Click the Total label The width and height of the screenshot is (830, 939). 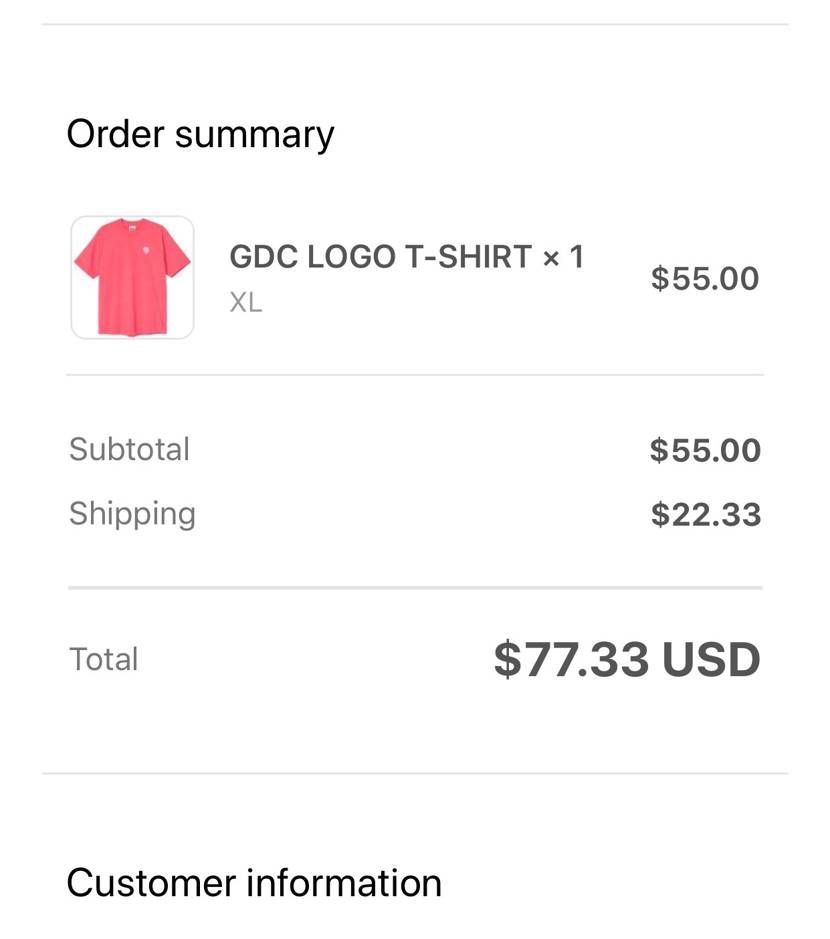pos(104,659)
